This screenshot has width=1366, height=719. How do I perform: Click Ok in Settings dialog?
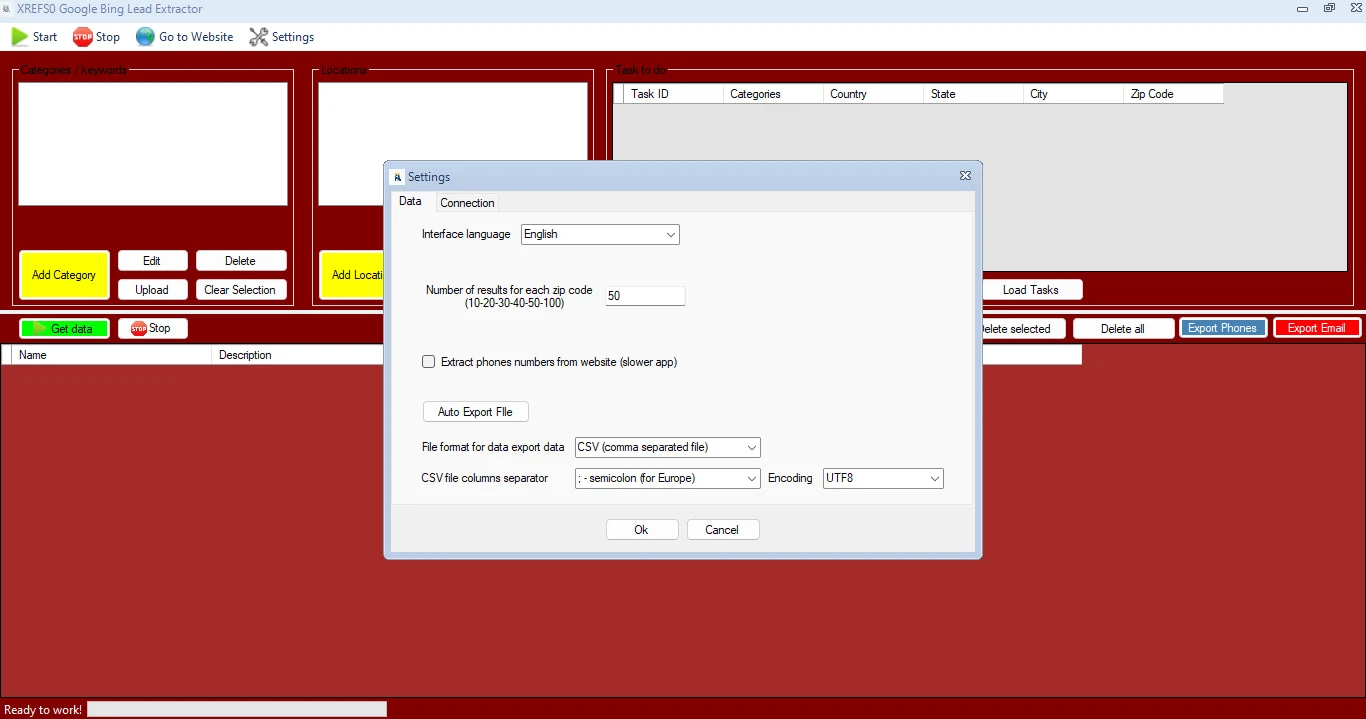click(642, 530)
